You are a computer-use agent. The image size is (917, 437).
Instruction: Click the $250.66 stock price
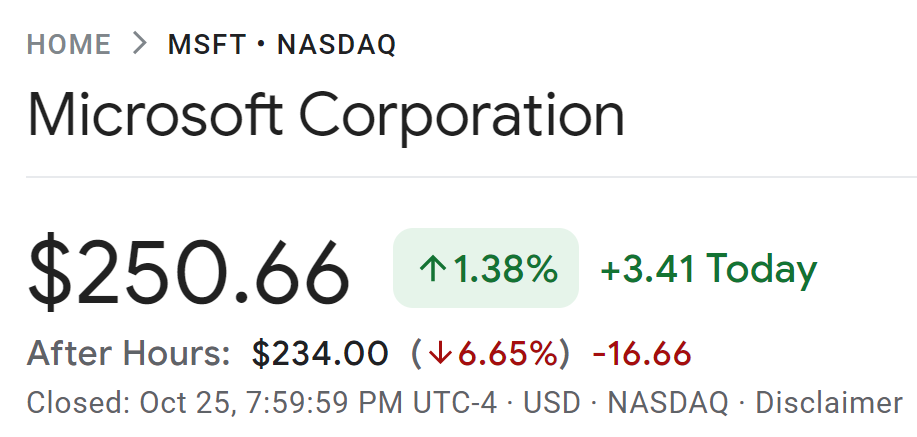188,273
